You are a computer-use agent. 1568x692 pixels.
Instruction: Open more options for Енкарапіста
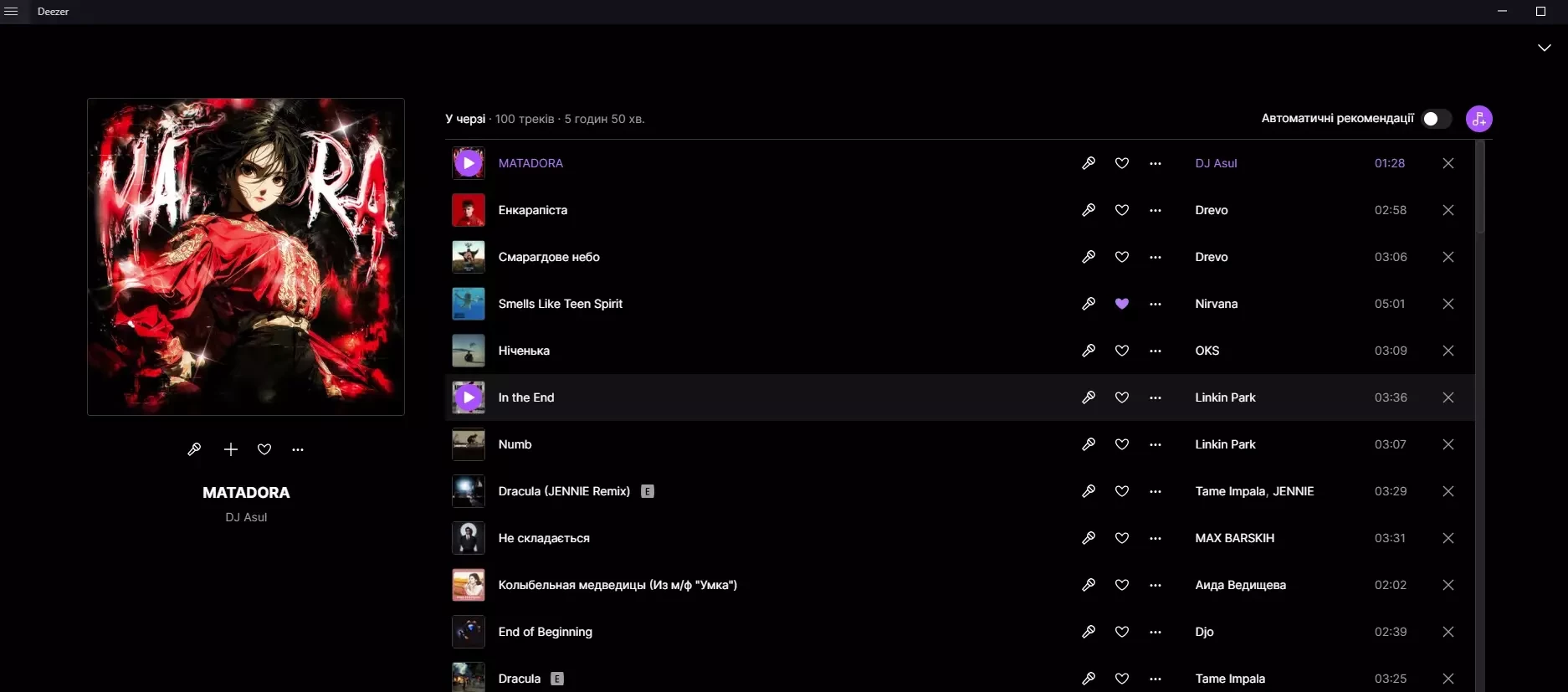tap(1156, 210)
